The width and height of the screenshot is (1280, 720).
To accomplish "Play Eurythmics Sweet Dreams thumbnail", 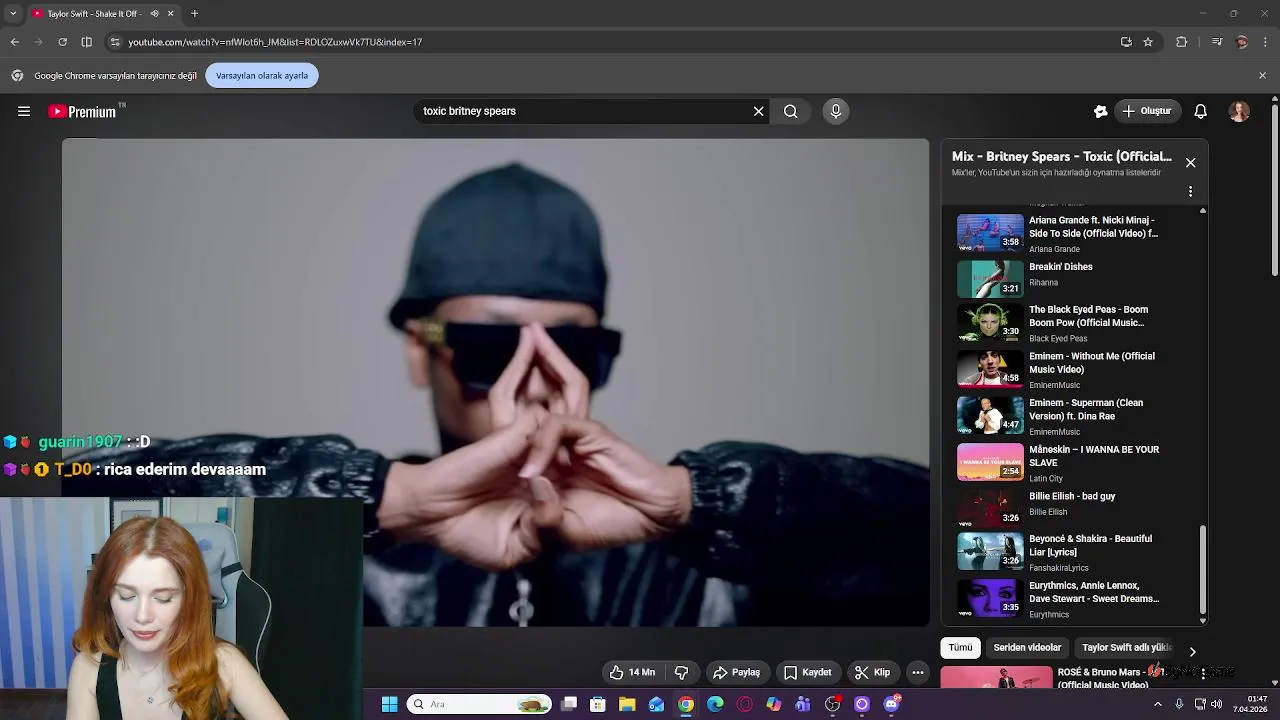I will point(990,598).
